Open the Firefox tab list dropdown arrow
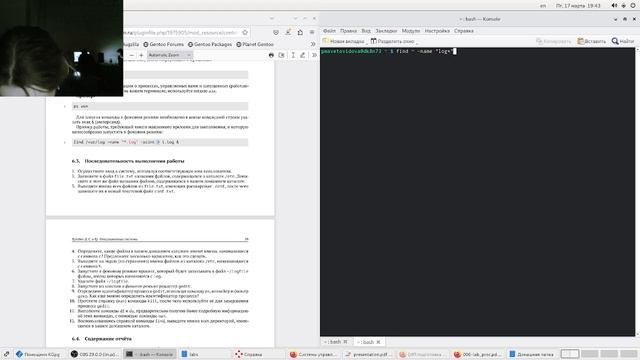The image size is (640, 360). click(272, 19)
